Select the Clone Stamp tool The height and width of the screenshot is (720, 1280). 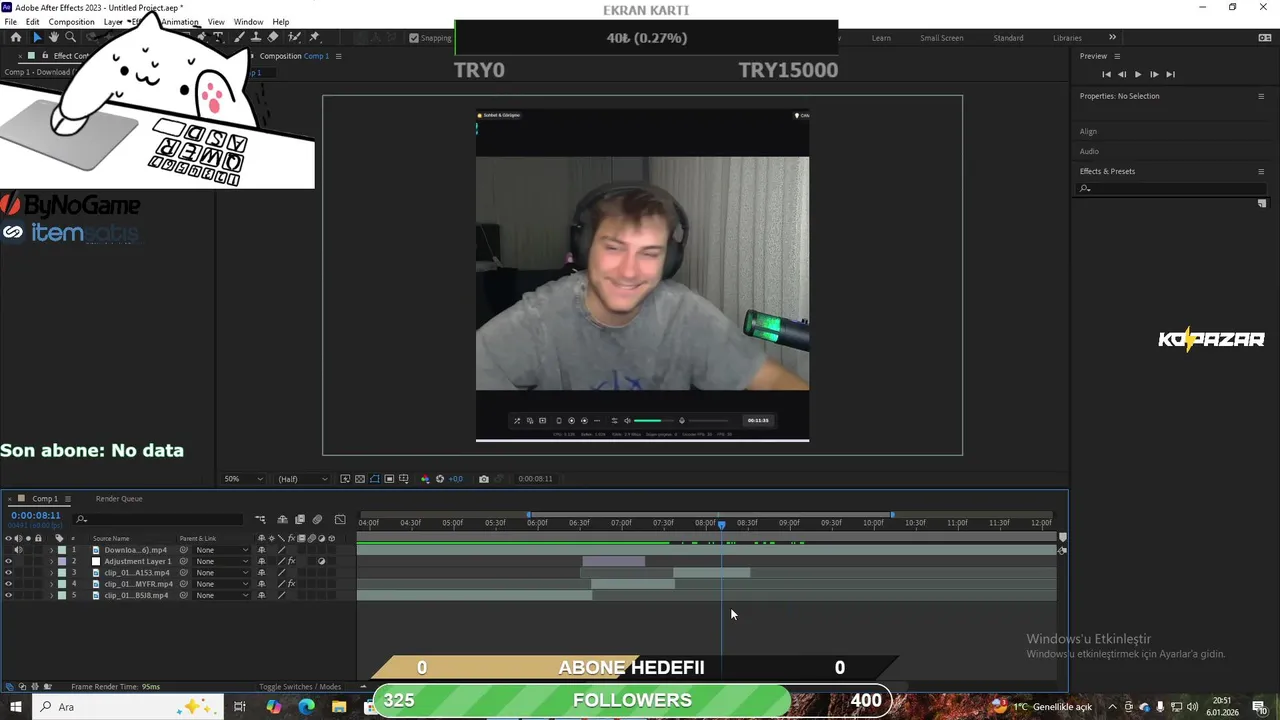[256, 37]
